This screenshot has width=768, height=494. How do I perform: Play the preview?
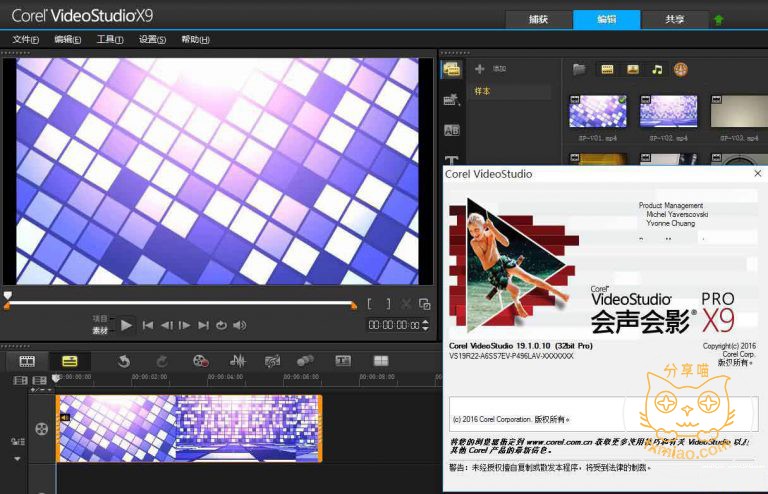coord(126,325)
